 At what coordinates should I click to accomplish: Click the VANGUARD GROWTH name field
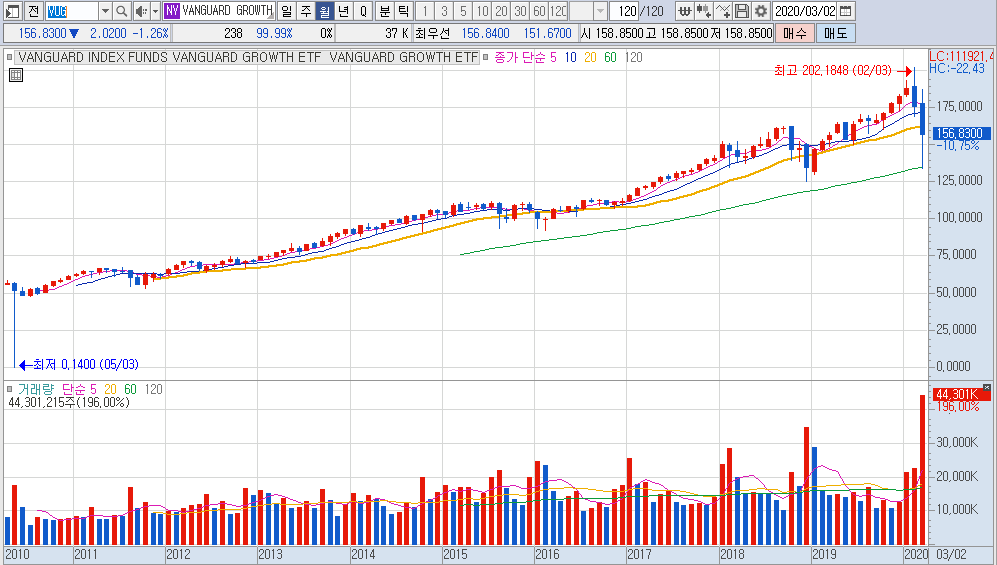click(x=228, y=11)
